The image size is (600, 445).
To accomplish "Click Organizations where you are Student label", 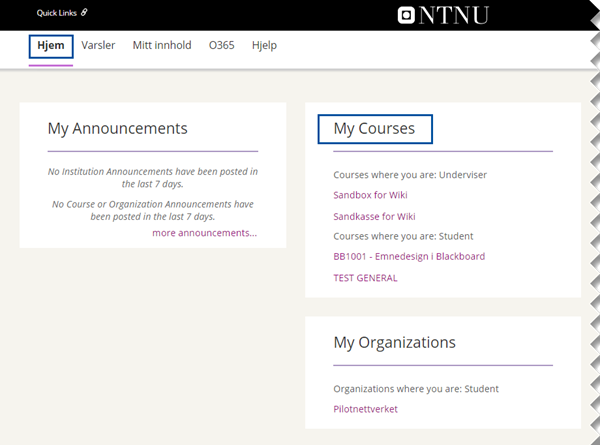I will coord(416,389).
